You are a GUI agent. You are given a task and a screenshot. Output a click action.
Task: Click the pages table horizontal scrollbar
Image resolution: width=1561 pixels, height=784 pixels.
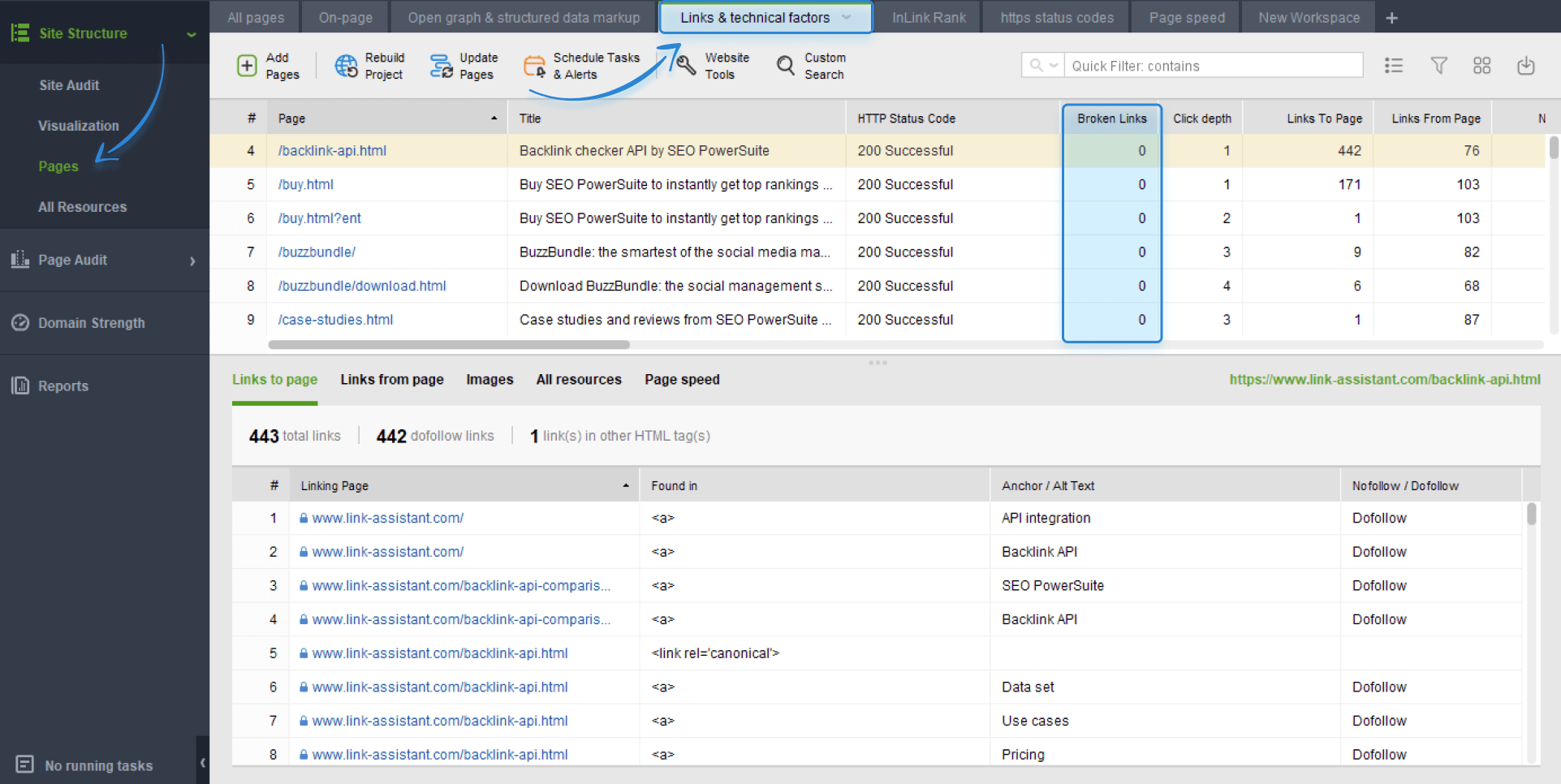click(449, 345)
